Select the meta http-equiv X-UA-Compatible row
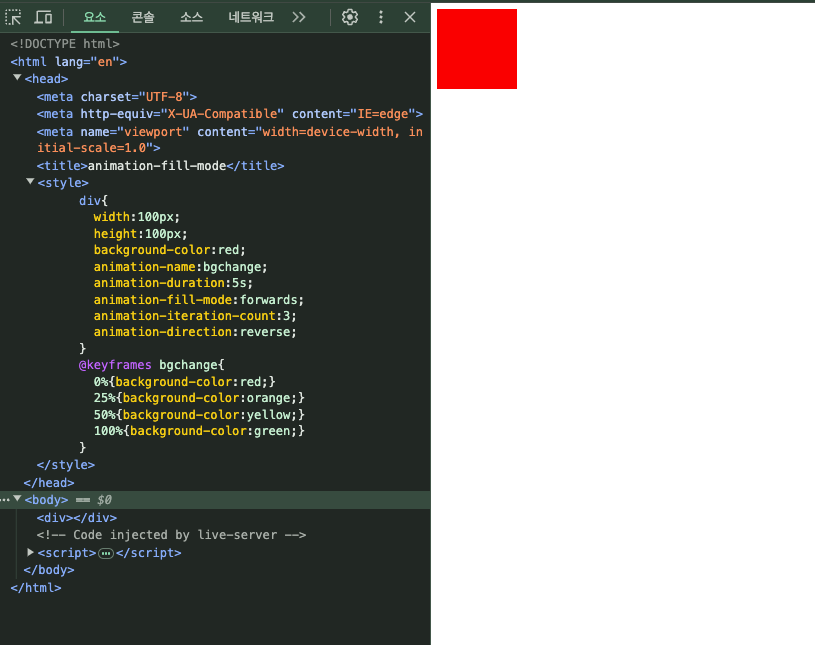Viewport: 815px width, 645px height. point(230,114)
